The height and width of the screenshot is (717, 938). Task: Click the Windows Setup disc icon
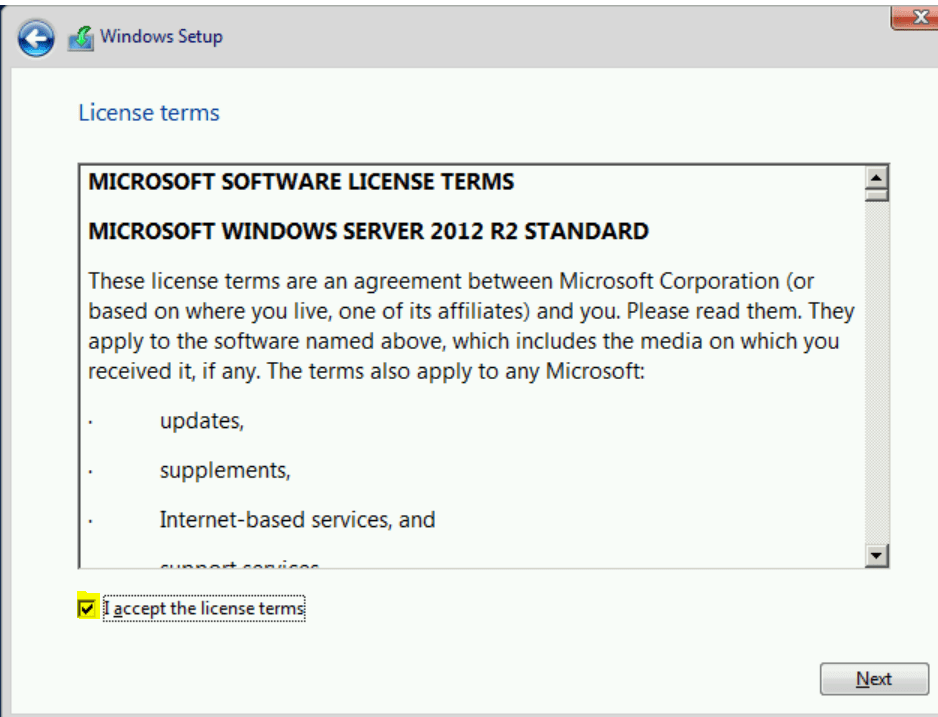(80, 38)
